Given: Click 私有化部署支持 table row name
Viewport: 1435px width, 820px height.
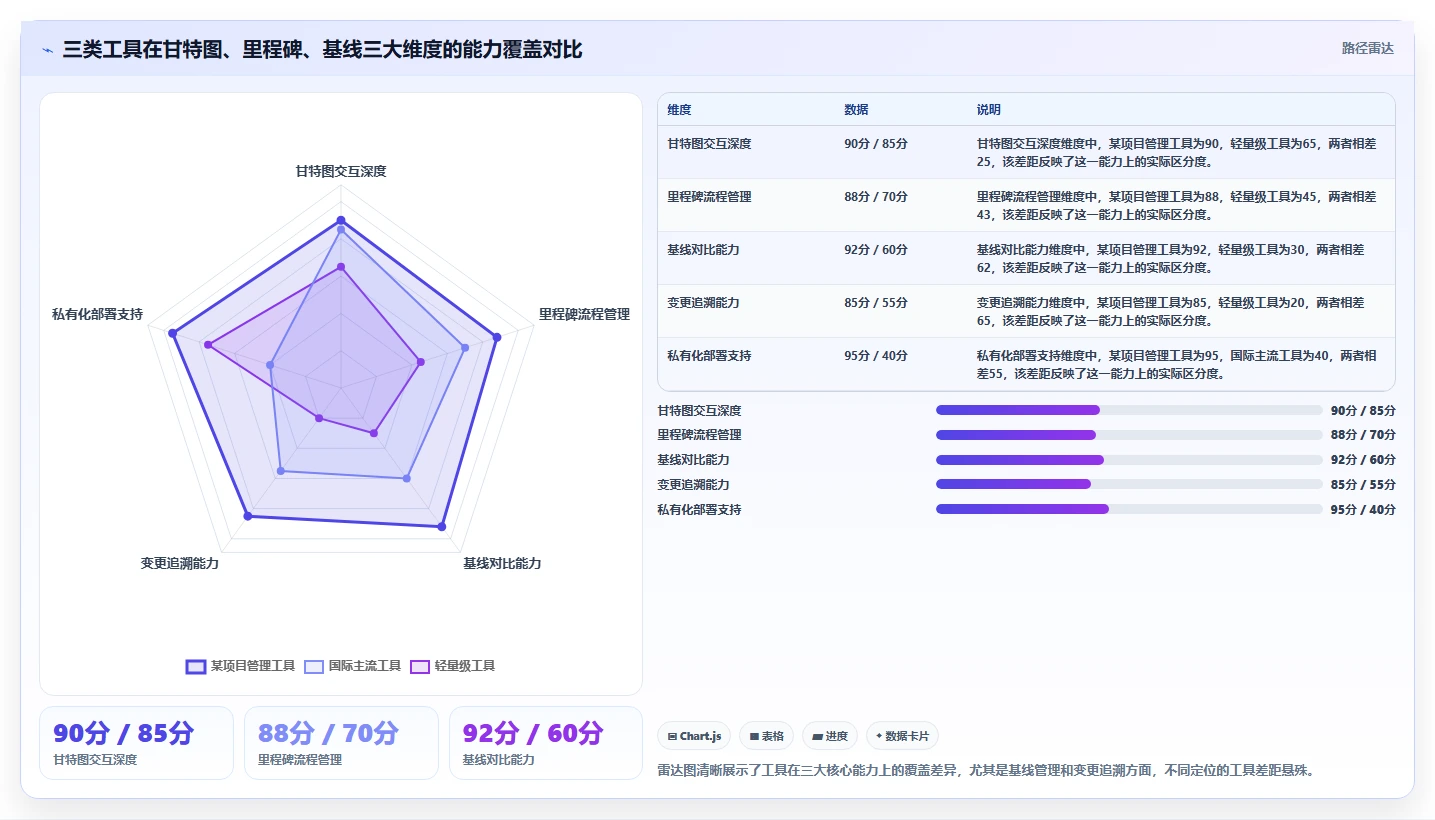Looking at the screenshot, I should coord(709,356).
